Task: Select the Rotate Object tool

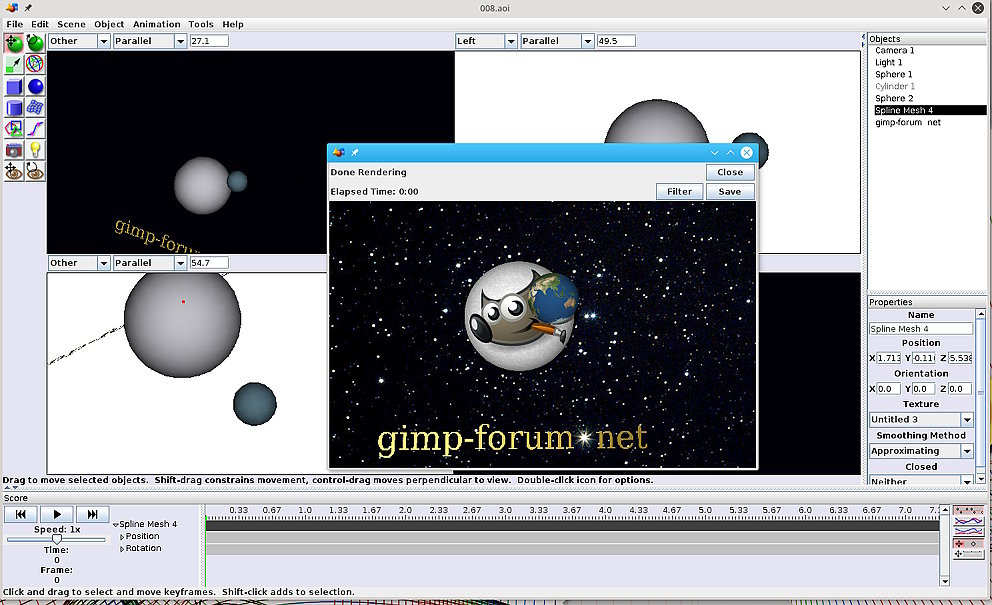Action: point(36,42)
